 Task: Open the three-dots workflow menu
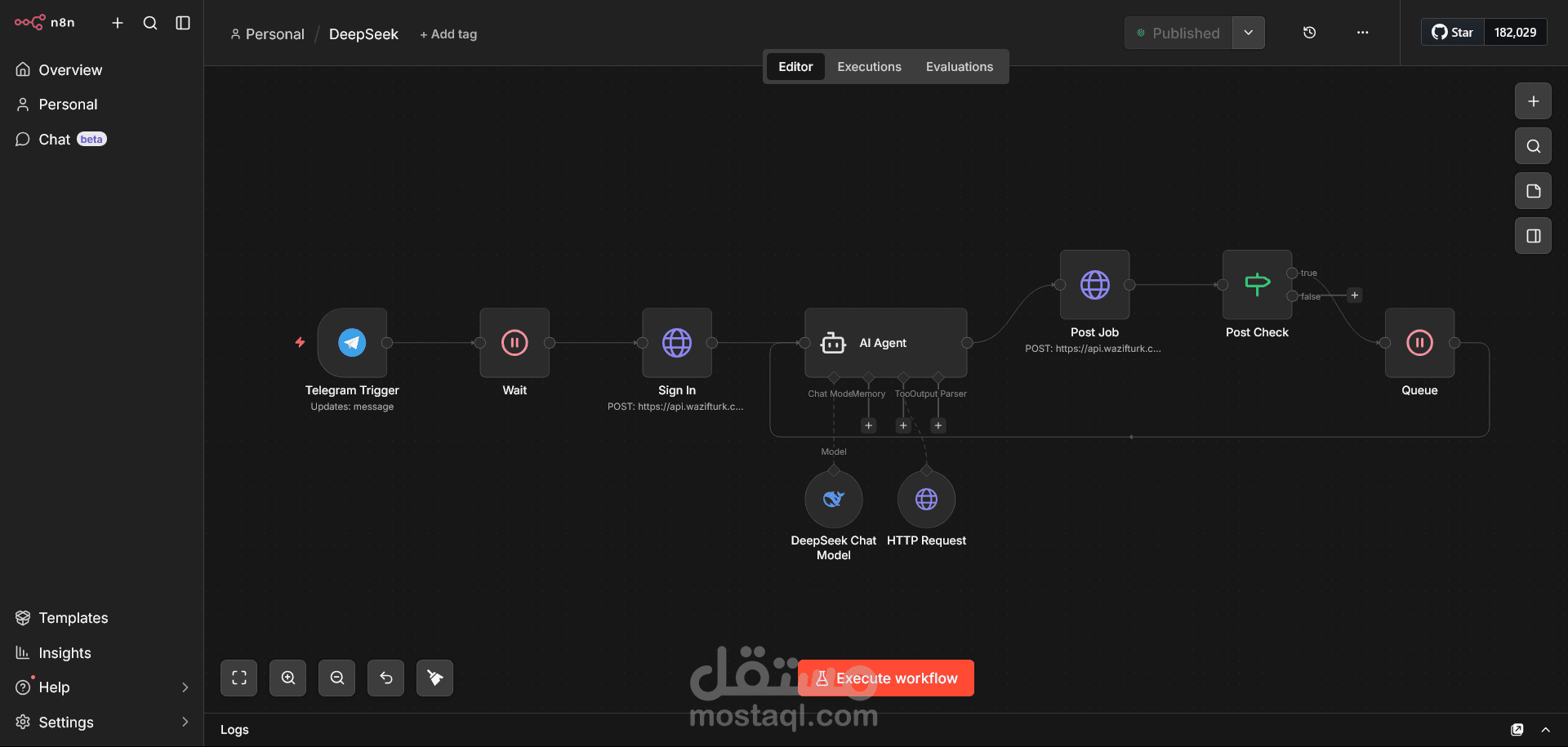tap(1362, 33)
